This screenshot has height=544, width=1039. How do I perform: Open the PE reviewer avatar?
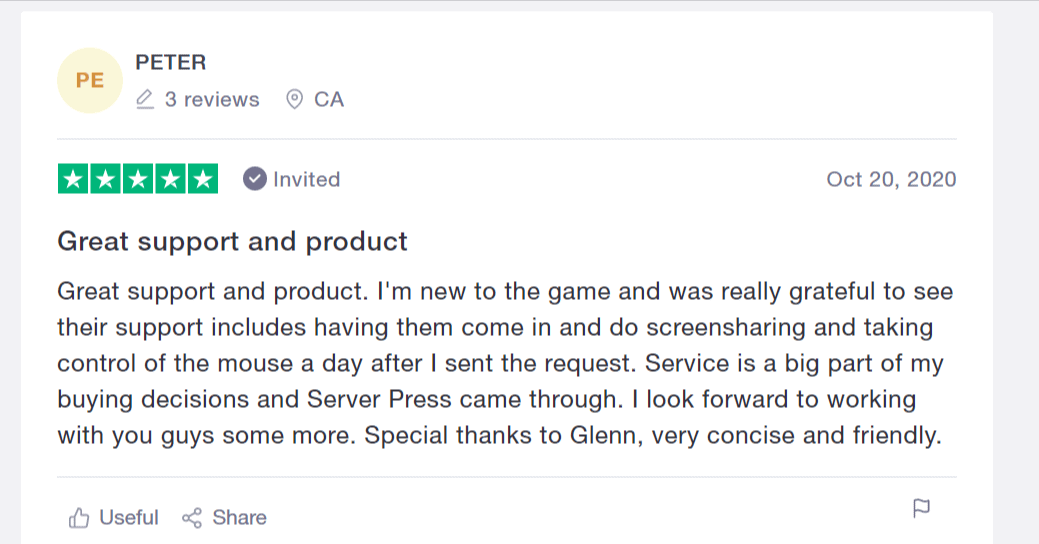(x=90, y=80)
